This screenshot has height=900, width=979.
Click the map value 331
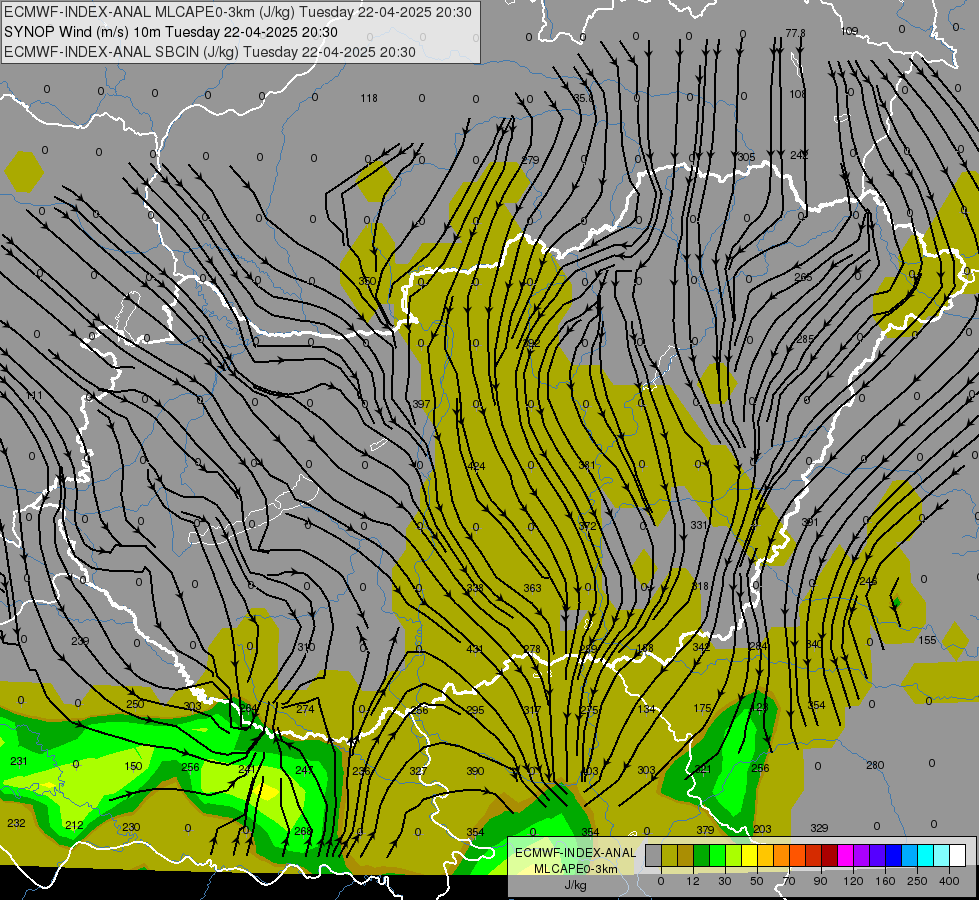click(699, 525)
